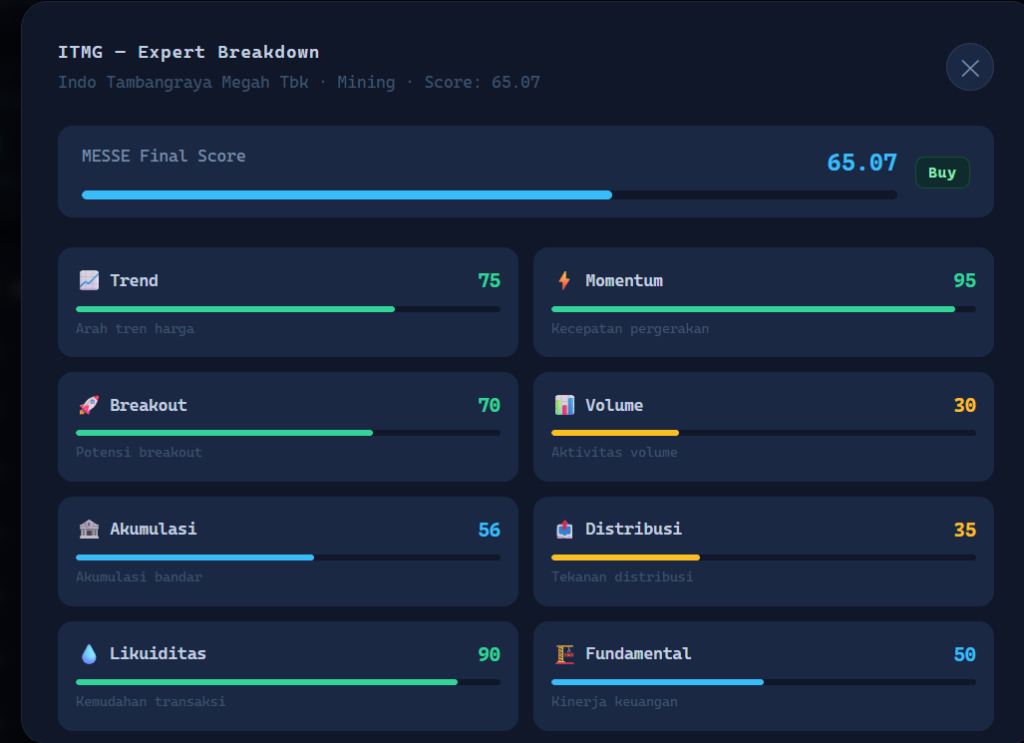
Task: Click the Trend chart icon
Action: click(x=89, y=281)
